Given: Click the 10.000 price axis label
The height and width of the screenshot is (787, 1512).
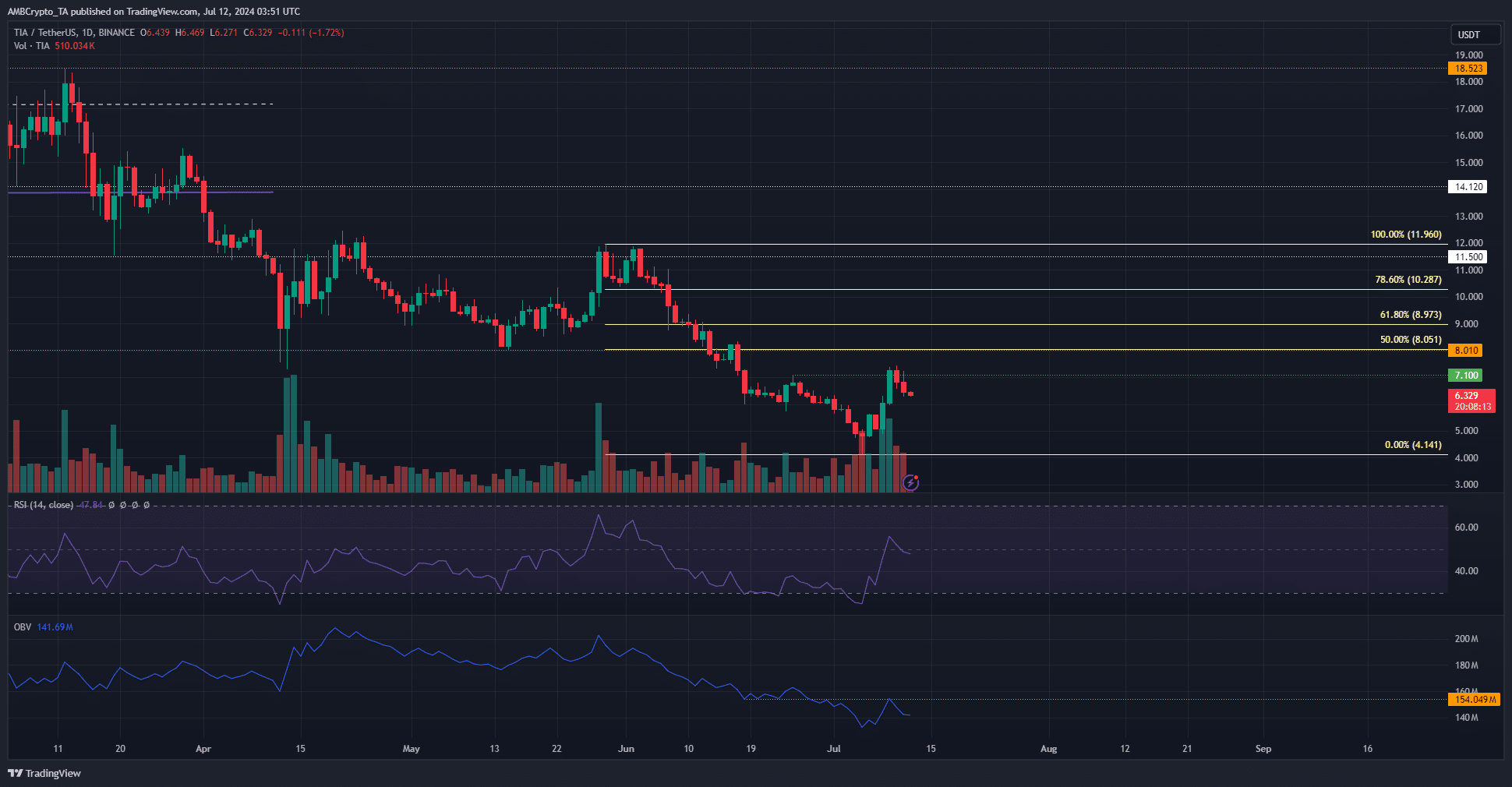Looking at the screenshot, I should (1469, 297).
